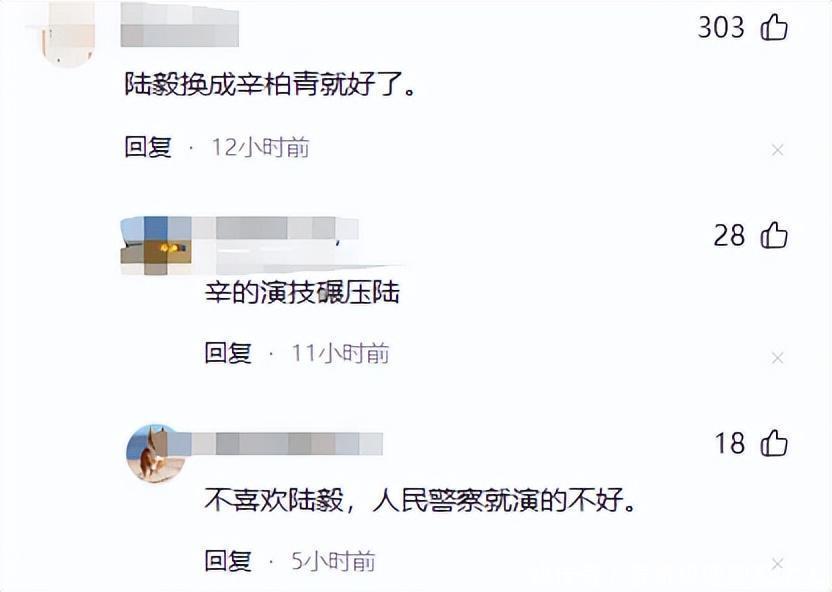Reply to the 辛的演技碾压陆 comment
Image resolution: width=832 pixels, height=592 pixels.
pos(228,353)
